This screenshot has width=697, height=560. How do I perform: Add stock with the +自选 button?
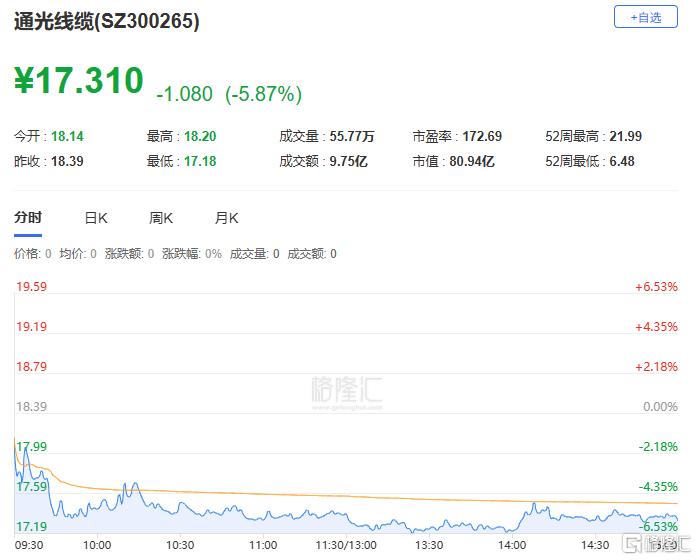(x=645, y=17)
